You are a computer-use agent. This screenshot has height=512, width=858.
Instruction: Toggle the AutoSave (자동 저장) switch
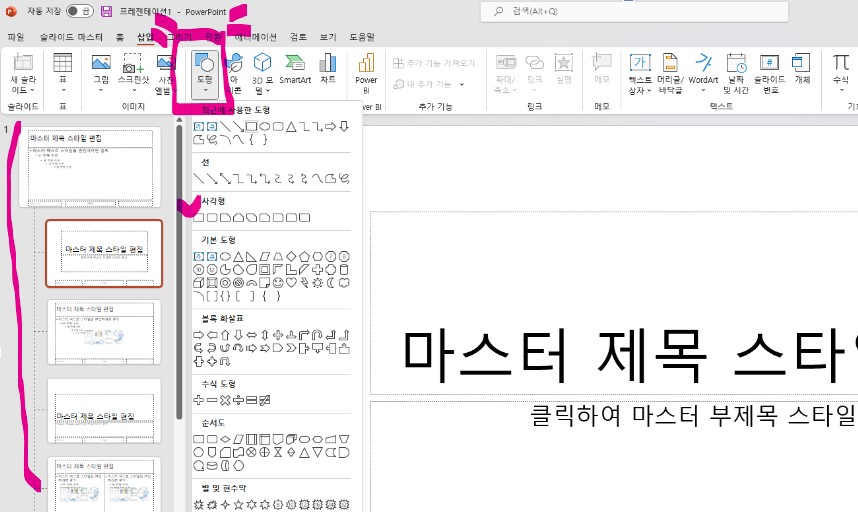pyautogui.click(x=79, y=11)
